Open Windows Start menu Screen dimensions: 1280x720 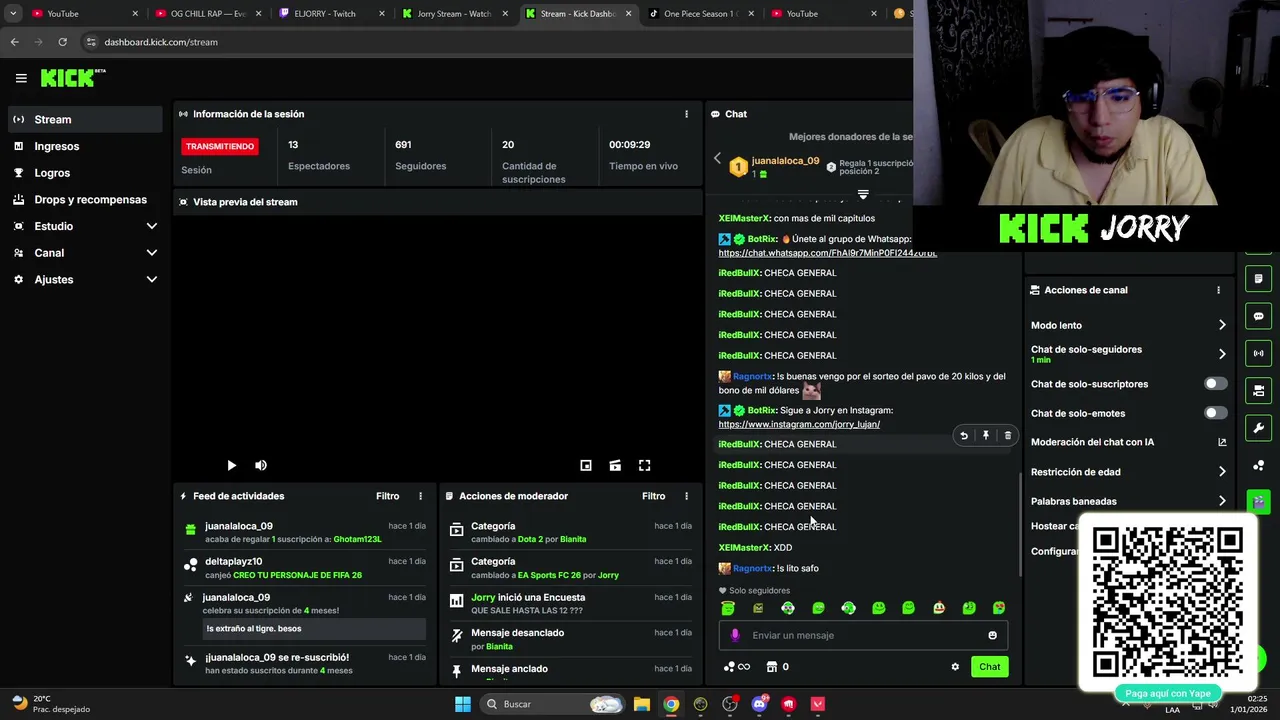click(462, 704)
